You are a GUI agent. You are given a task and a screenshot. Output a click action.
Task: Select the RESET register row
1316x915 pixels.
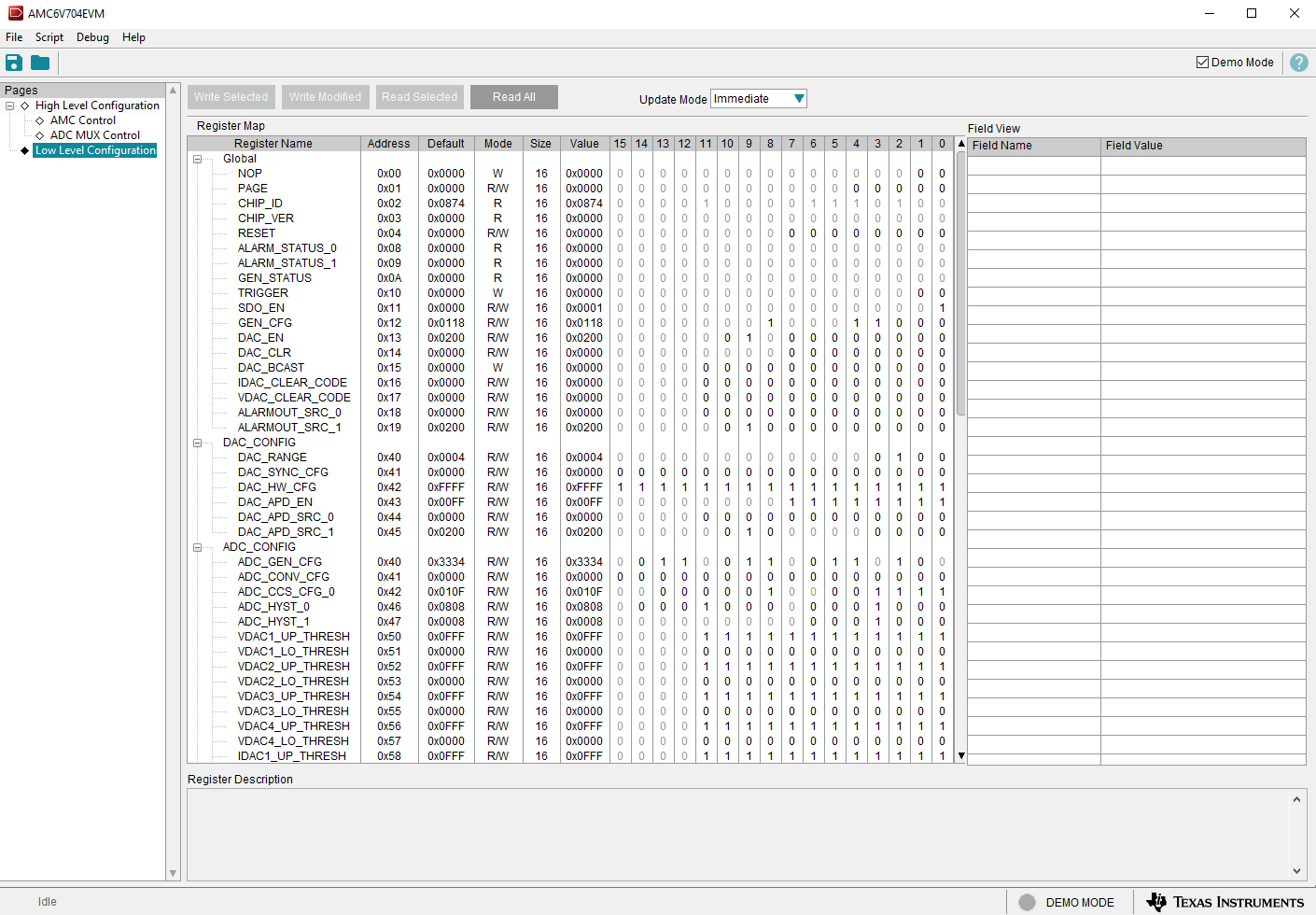point(570,233)
